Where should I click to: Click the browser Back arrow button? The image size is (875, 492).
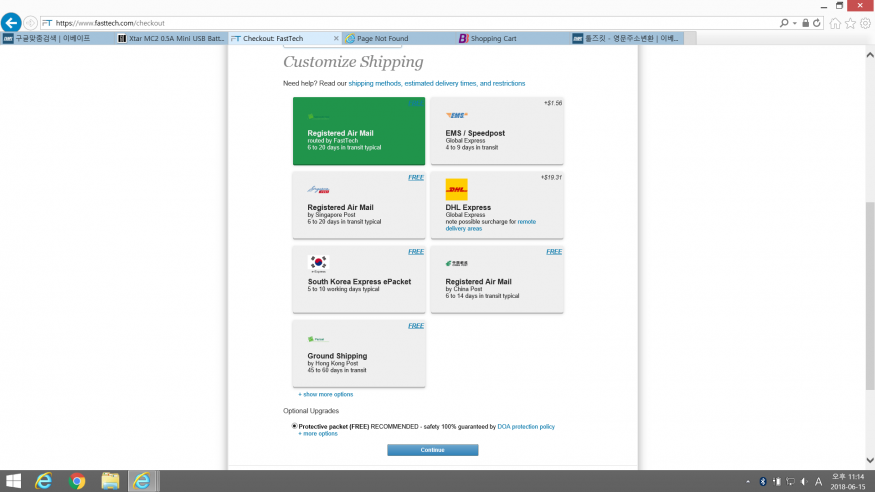coord(11,22)
